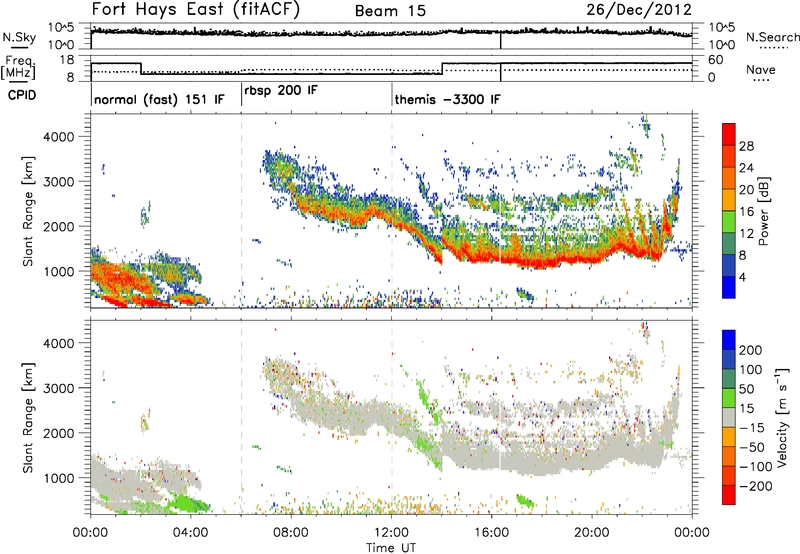The width and height of the screenshot is (800, 554).
Task: Click the dashed 12:00 marker in velocity panel
Action: [392, 417]
